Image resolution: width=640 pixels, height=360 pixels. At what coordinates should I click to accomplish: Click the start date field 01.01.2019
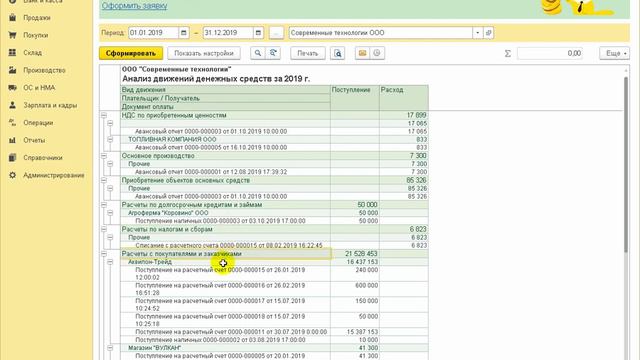pyautogui.click(x=153, y=33)
